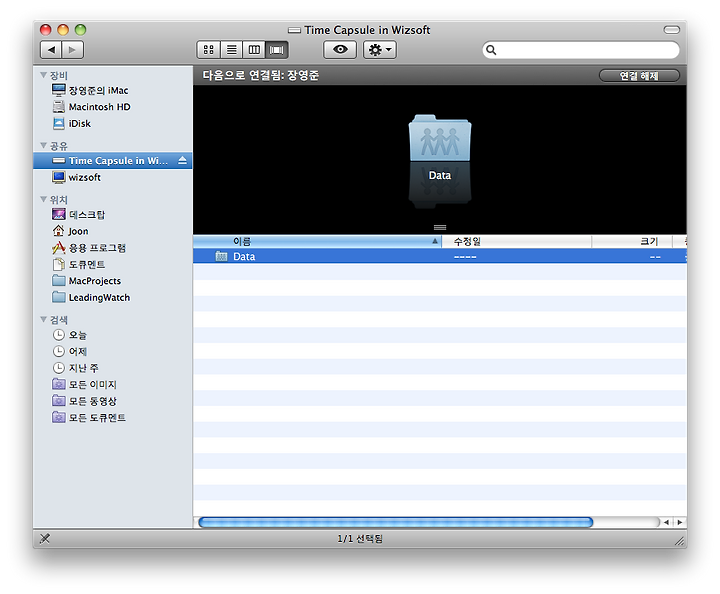Sort by 수정일 column header
The image size is (720, 594).
[517, 241]
